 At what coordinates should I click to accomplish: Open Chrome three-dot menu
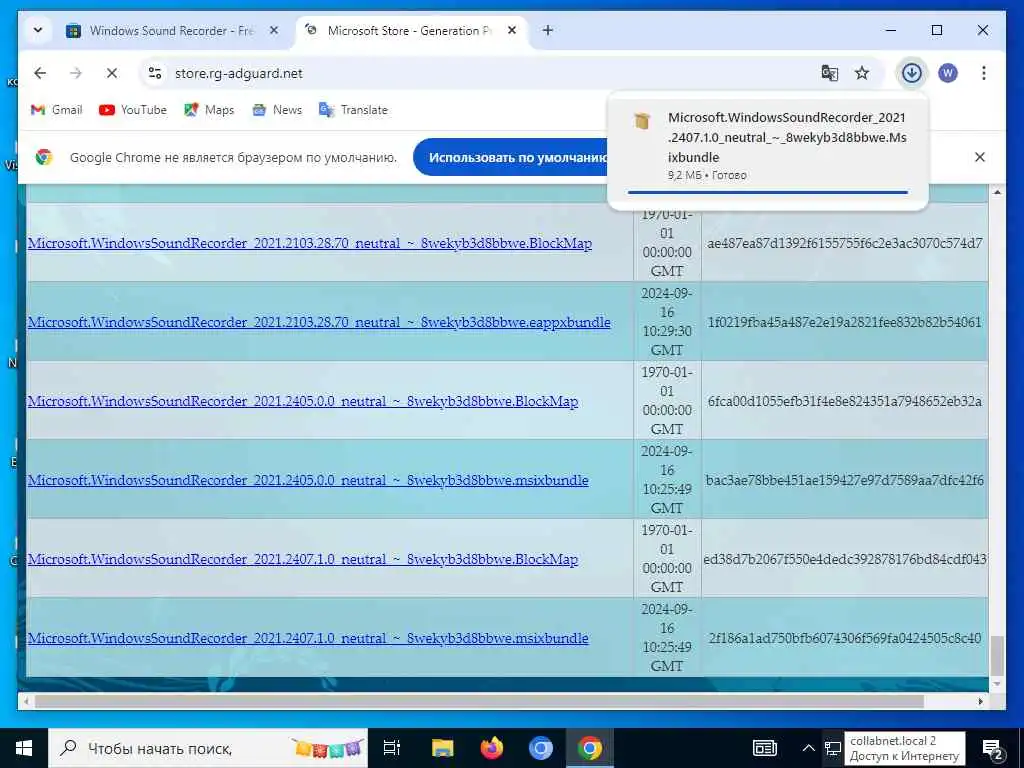(984, 73)
